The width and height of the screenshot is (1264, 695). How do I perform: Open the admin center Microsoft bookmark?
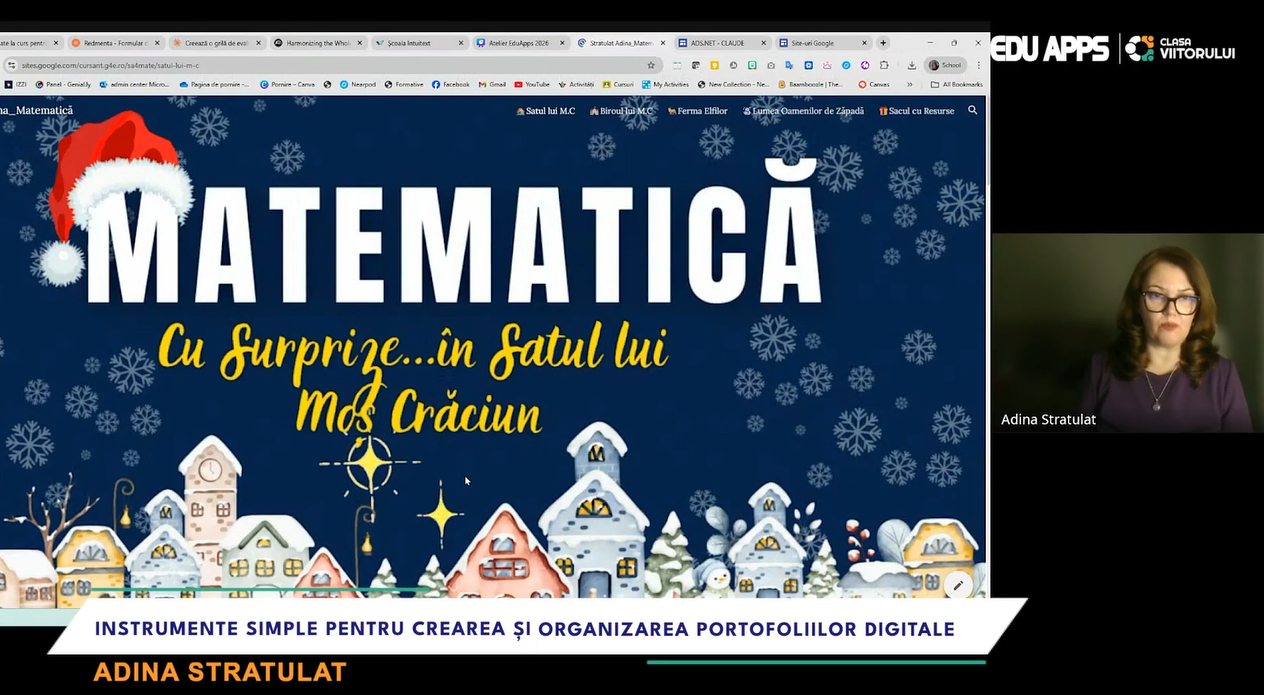pyautogui.click(x=134, y=84)
